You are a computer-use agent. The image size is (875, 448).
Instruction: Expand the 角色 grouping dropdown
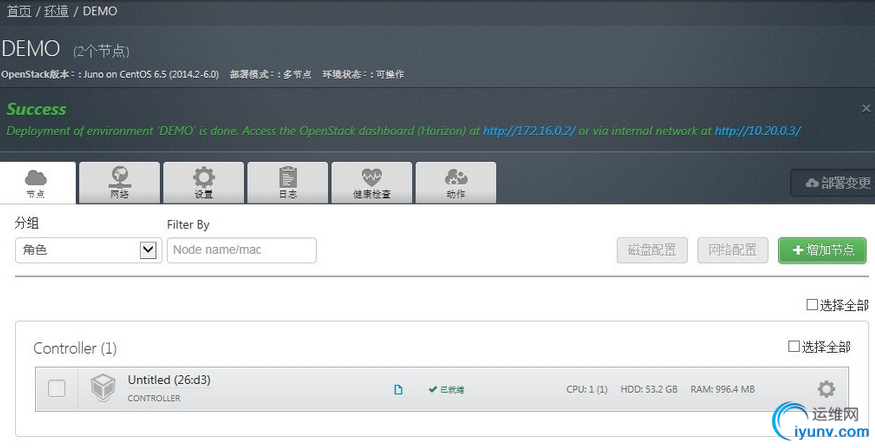point(88,250)
